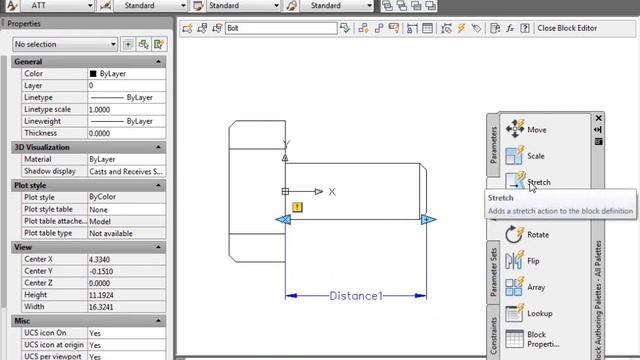Click the Linetype scale value 1.0000
640x360 pixels.
tap(127, 109)
